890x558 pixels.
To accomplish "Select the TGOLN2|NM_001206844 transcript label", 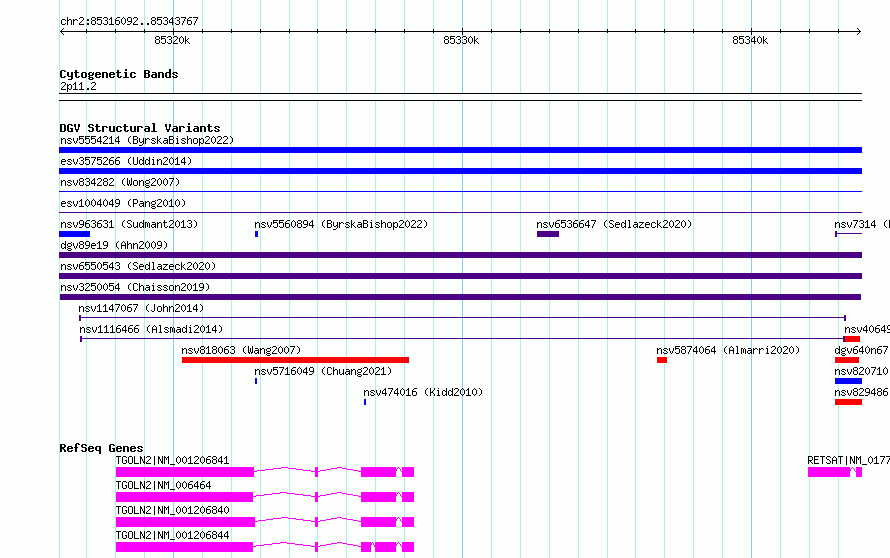I will 173,535.
